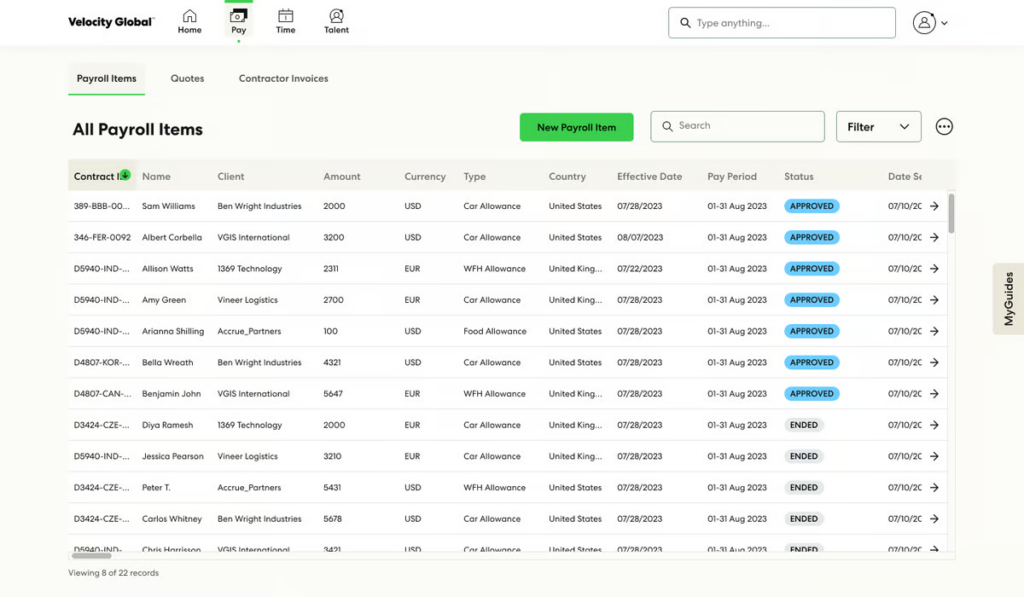The width and height of the screenshot is (1024, 597).
Task: Click the APPROVED badge for Sam Williams
Action: 812,206
